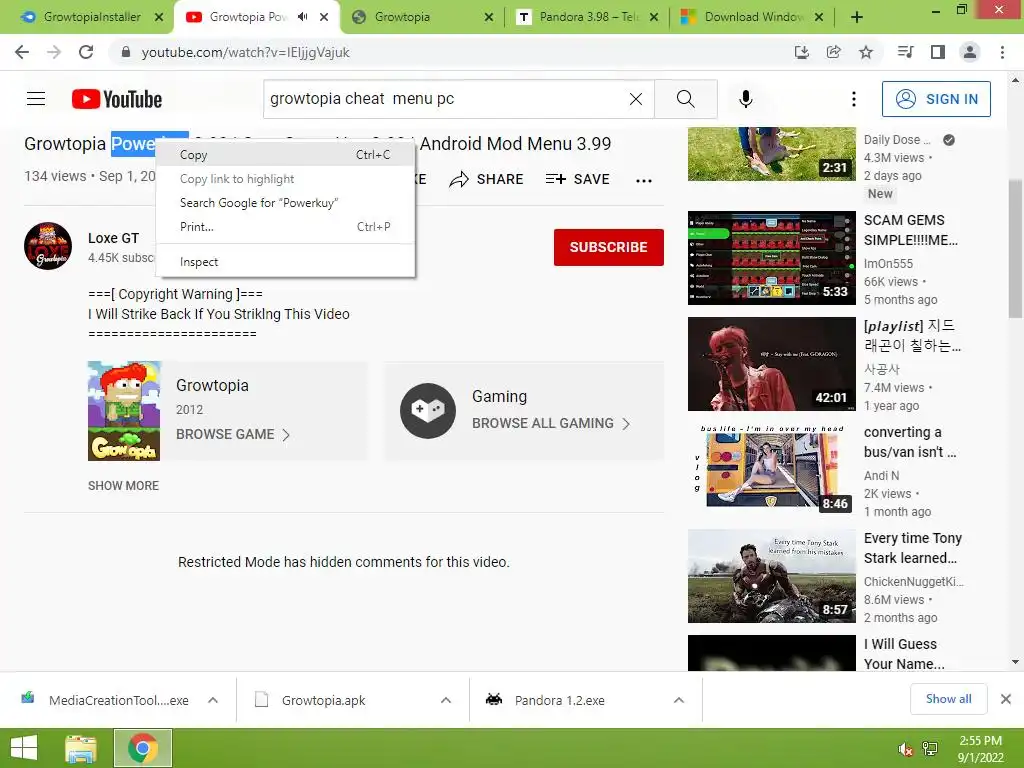Open the Daily Dose video thumbnail
Viewport: 1024px width, 768px height.
(771, 154)
